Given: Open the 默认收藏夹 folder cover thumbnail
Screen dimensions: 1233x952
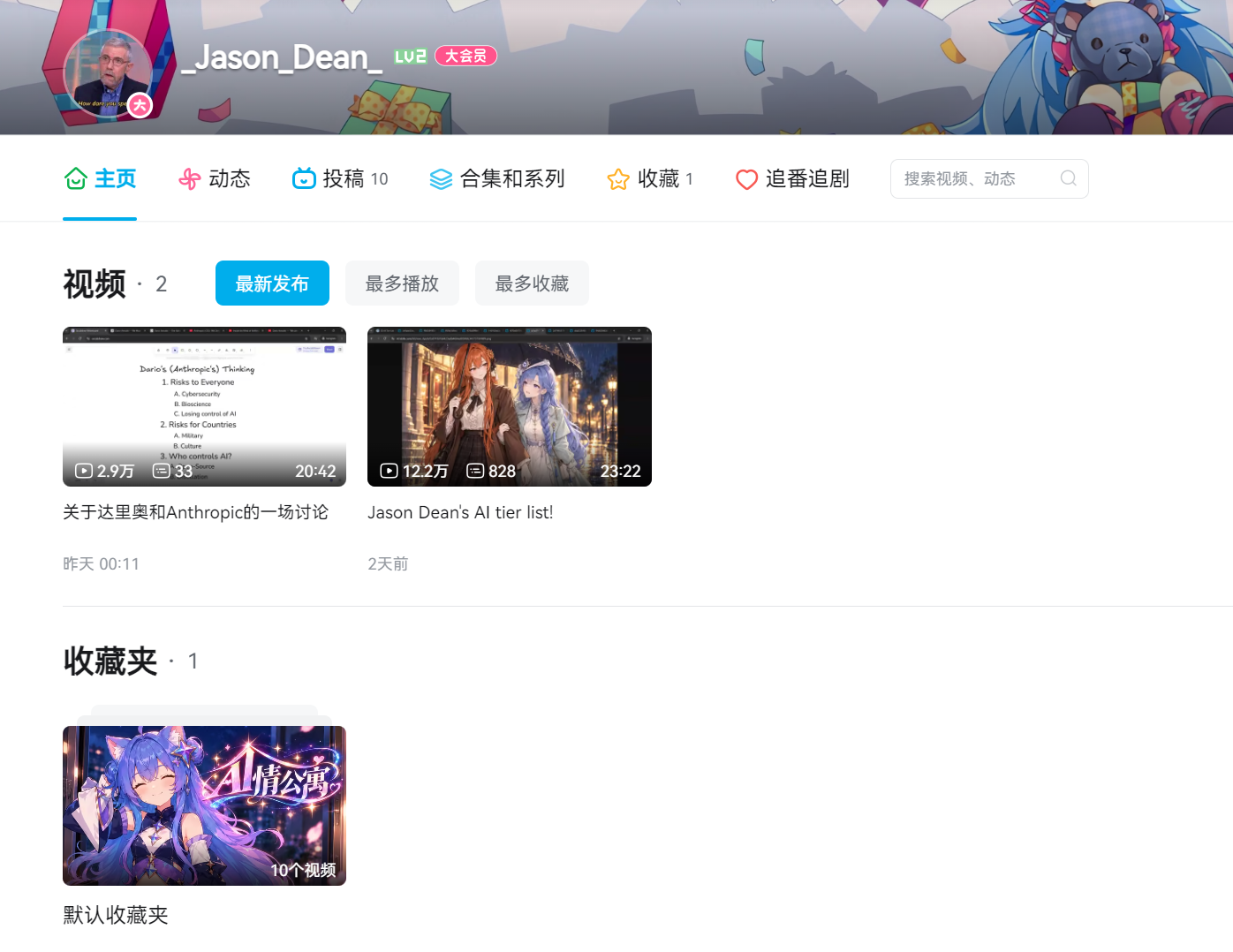Looking at the screenshot, I should (x=204, y=805).
